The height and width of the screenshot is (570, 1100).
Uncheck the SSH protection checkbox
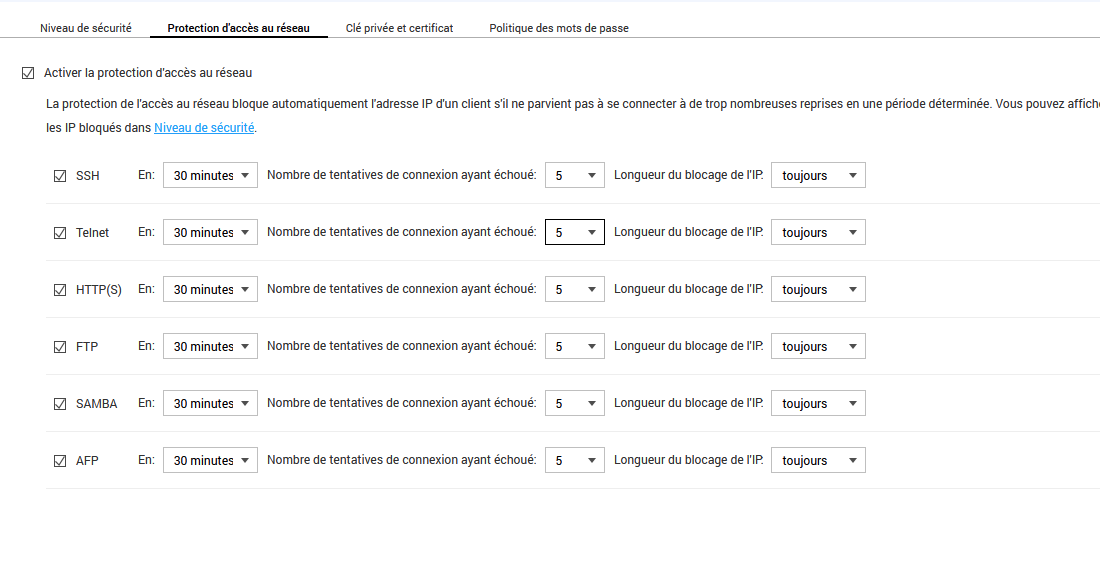tap(60, 176)
